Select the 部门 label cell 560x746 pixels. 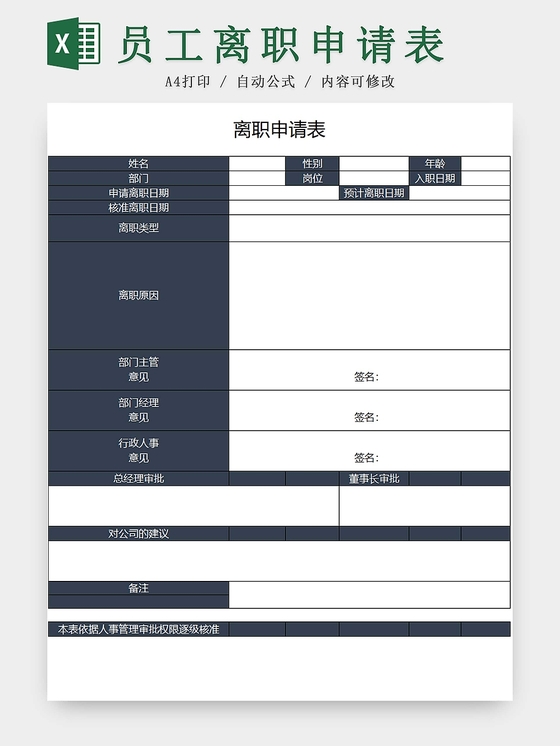(138, 178)
